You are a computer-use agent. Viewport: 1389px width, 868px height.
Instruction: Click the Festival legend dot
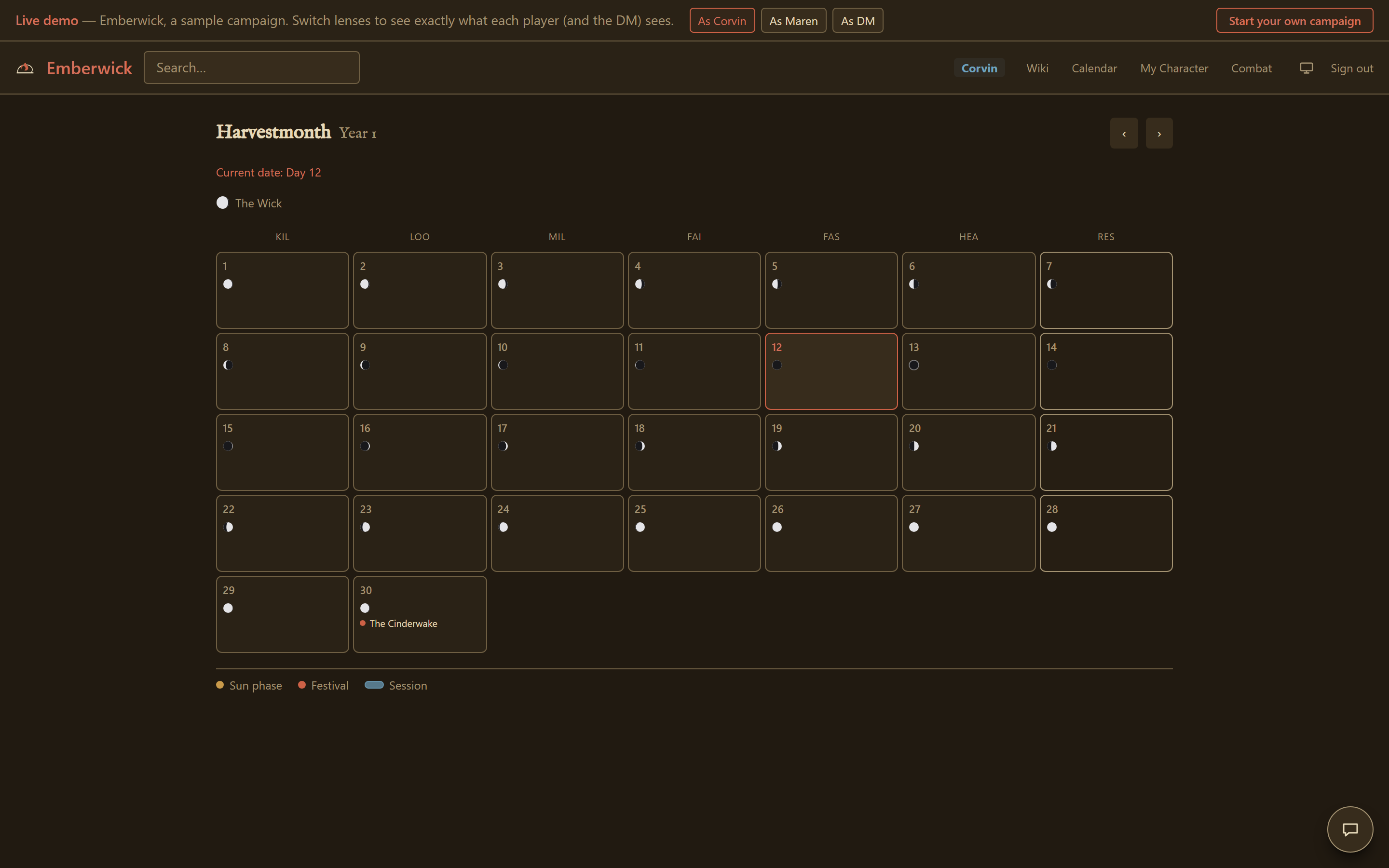coord(302,685)
